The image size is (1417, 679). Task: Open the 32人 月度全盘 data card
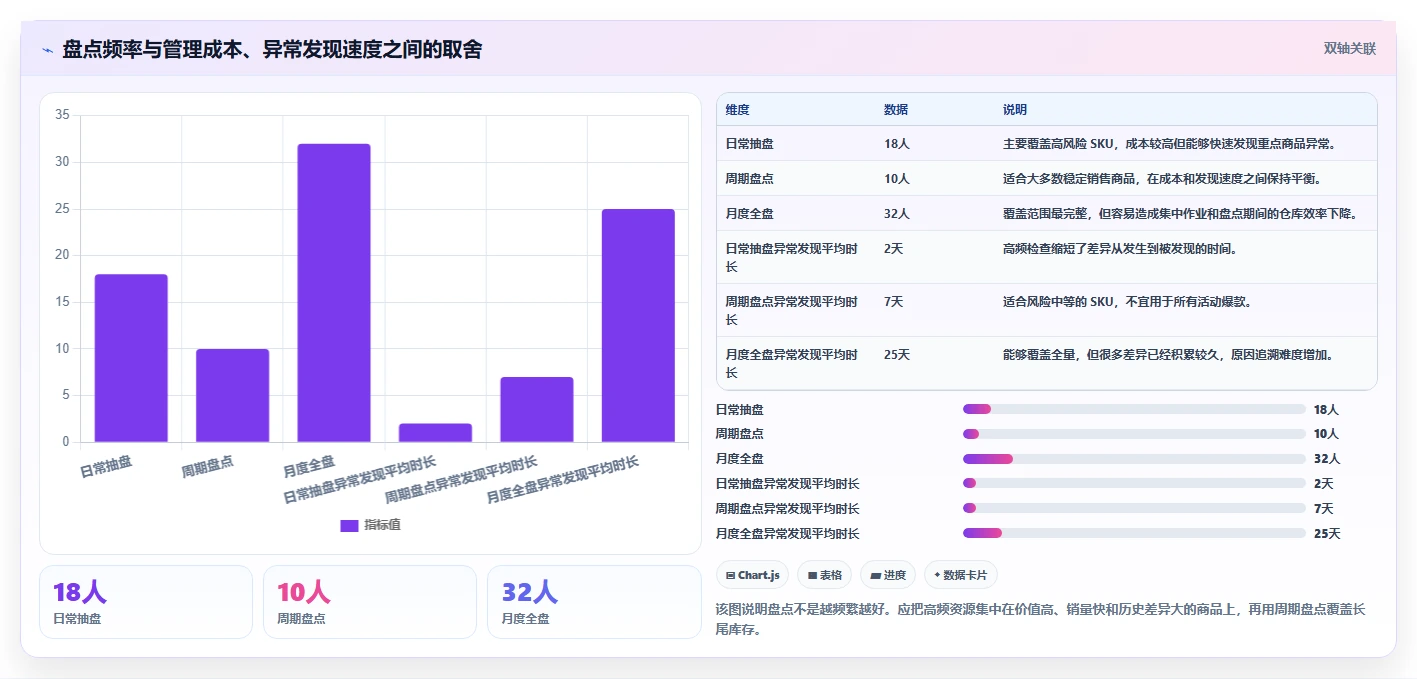click(x=594, y=602)
